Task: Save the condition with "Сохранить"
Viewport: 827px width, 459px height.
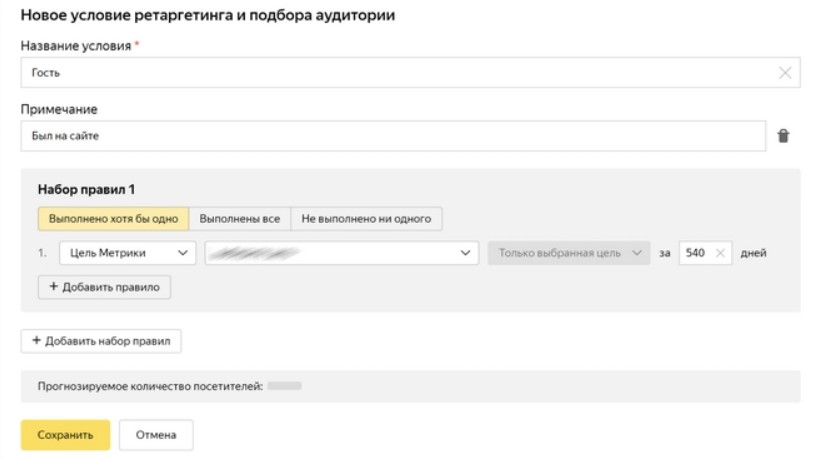Action: (65, 435)
